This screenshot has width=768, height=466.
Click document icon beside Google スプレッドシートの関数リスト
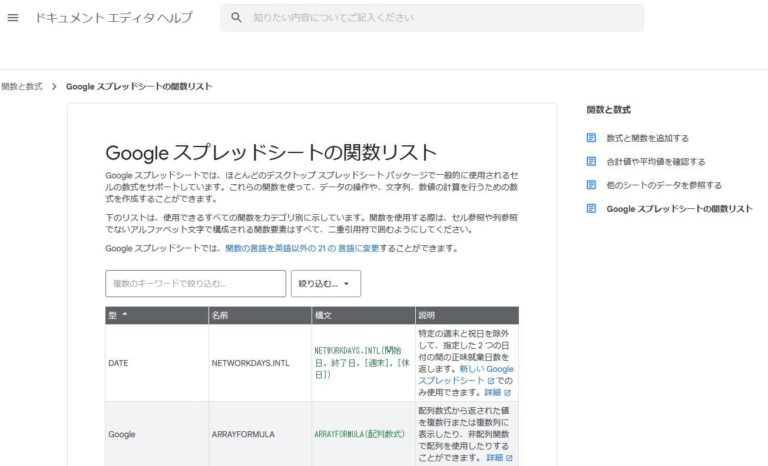(592, 209)
